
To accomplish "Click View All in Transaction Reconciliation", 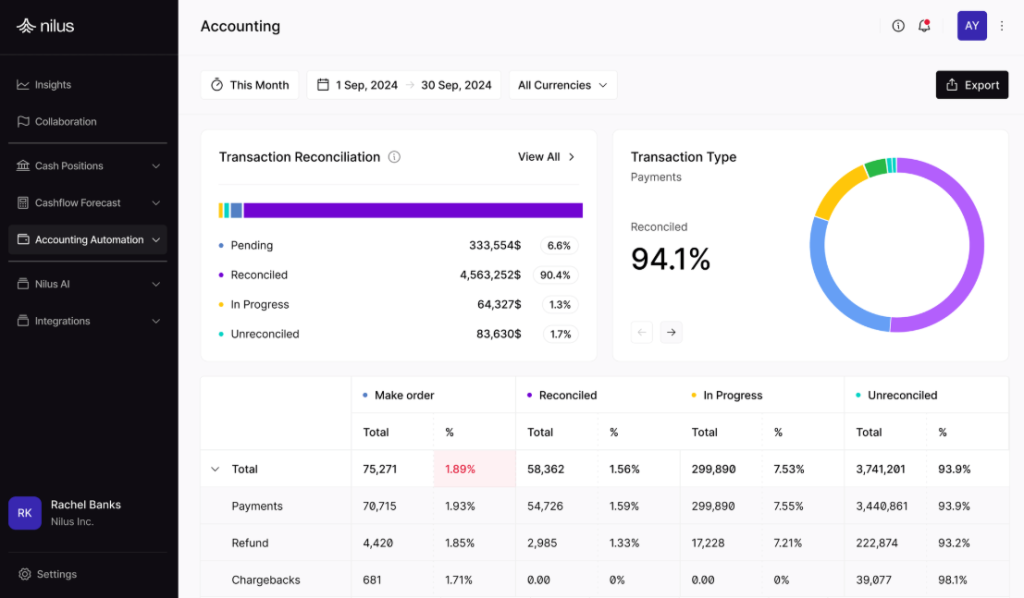I will pos(546,157).
